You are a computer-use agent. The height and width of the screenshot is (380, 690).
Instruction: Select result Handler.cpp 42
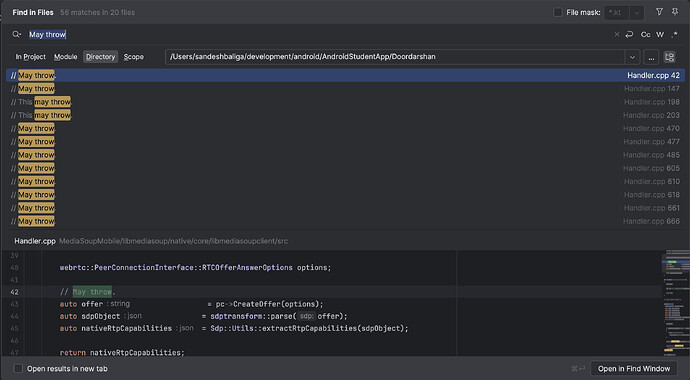[345, 75]
